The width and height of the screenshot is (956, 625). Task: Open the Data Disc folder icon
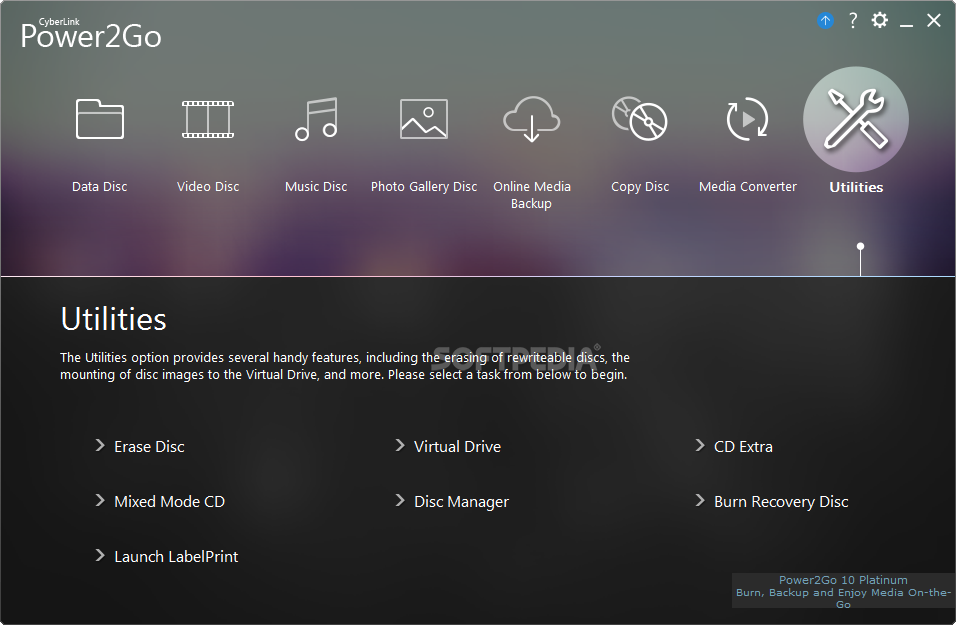100,119
